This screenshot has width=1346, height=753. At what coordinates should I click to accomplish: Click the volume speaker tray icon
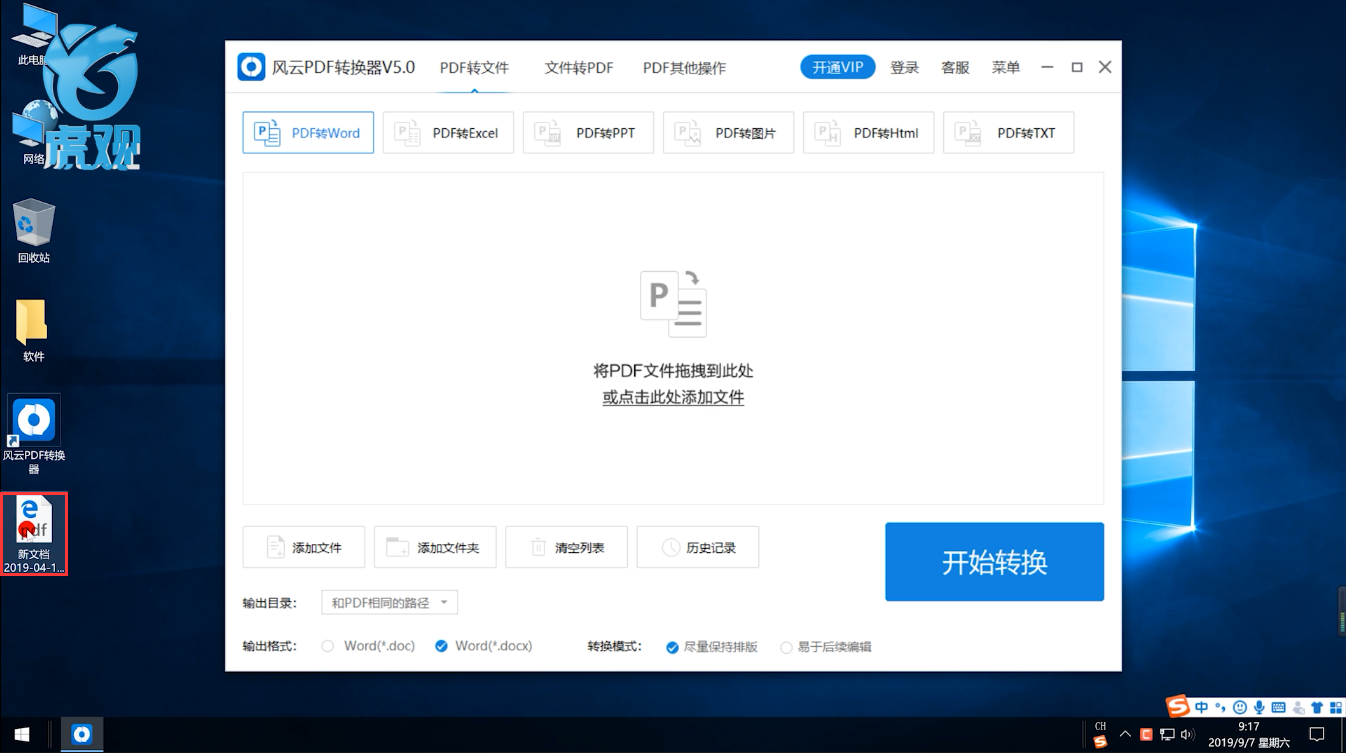click(x=1187, y=735)
